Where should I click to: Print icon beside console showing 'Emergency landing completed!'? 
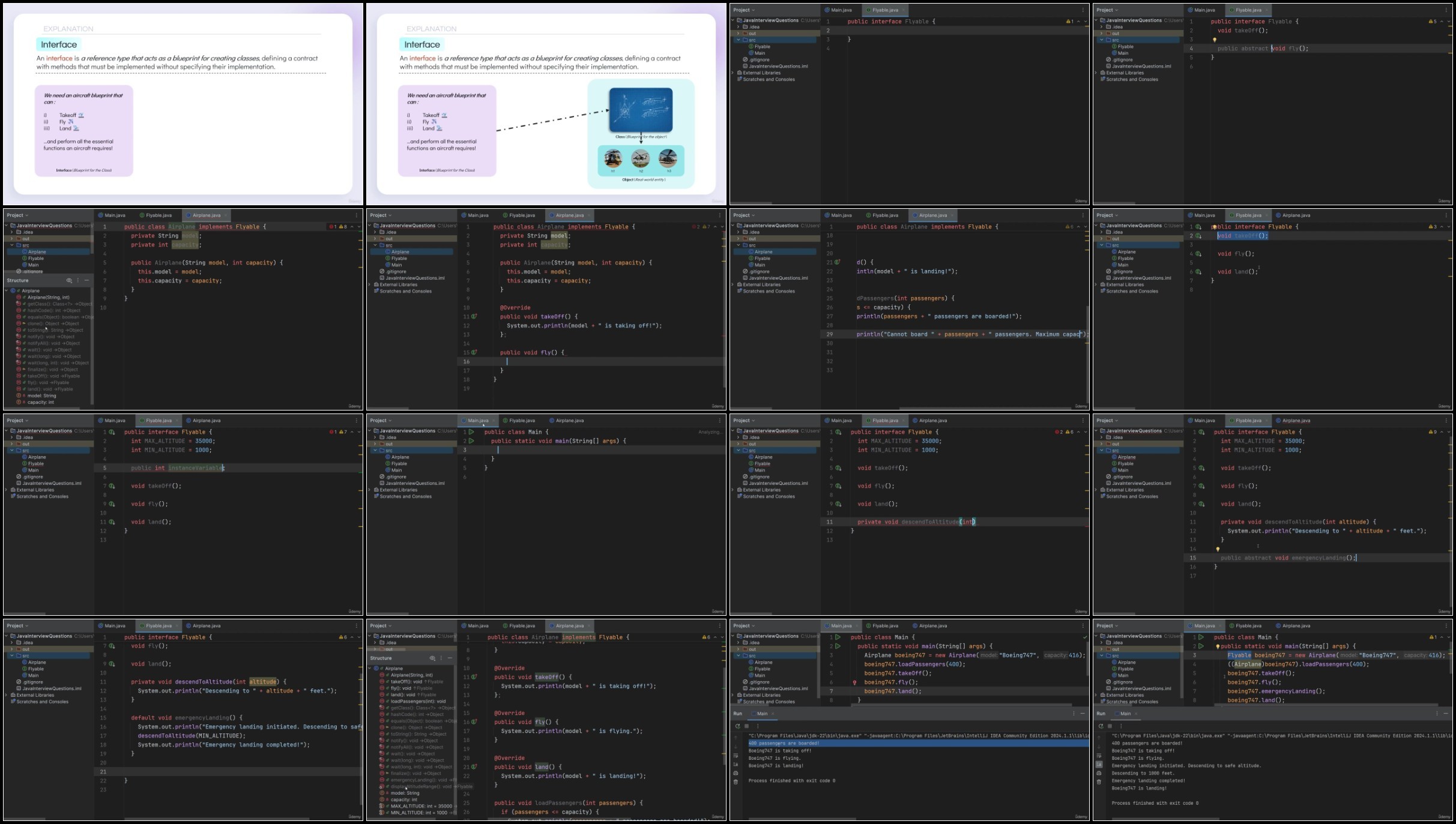1099,773
